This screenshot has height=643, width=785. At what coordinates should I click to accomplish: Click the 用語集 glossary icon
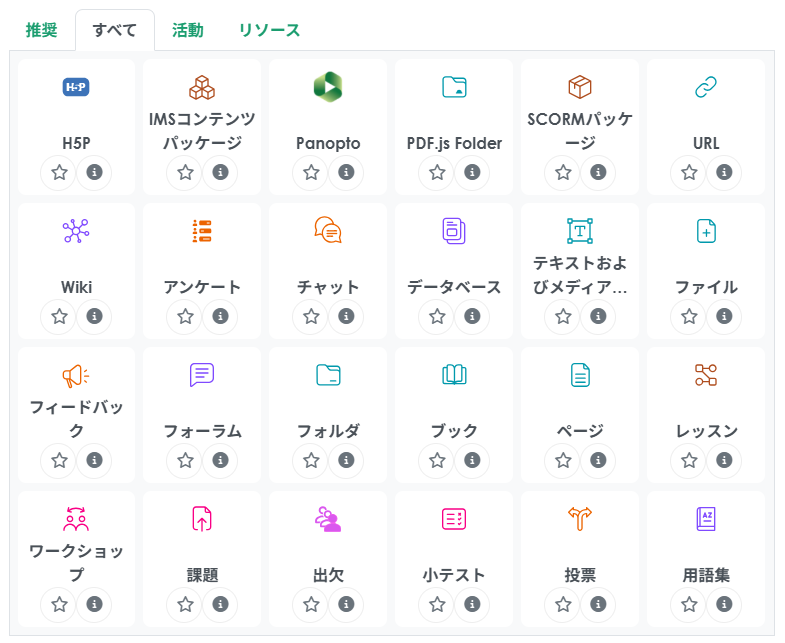(x=706, y=519)
